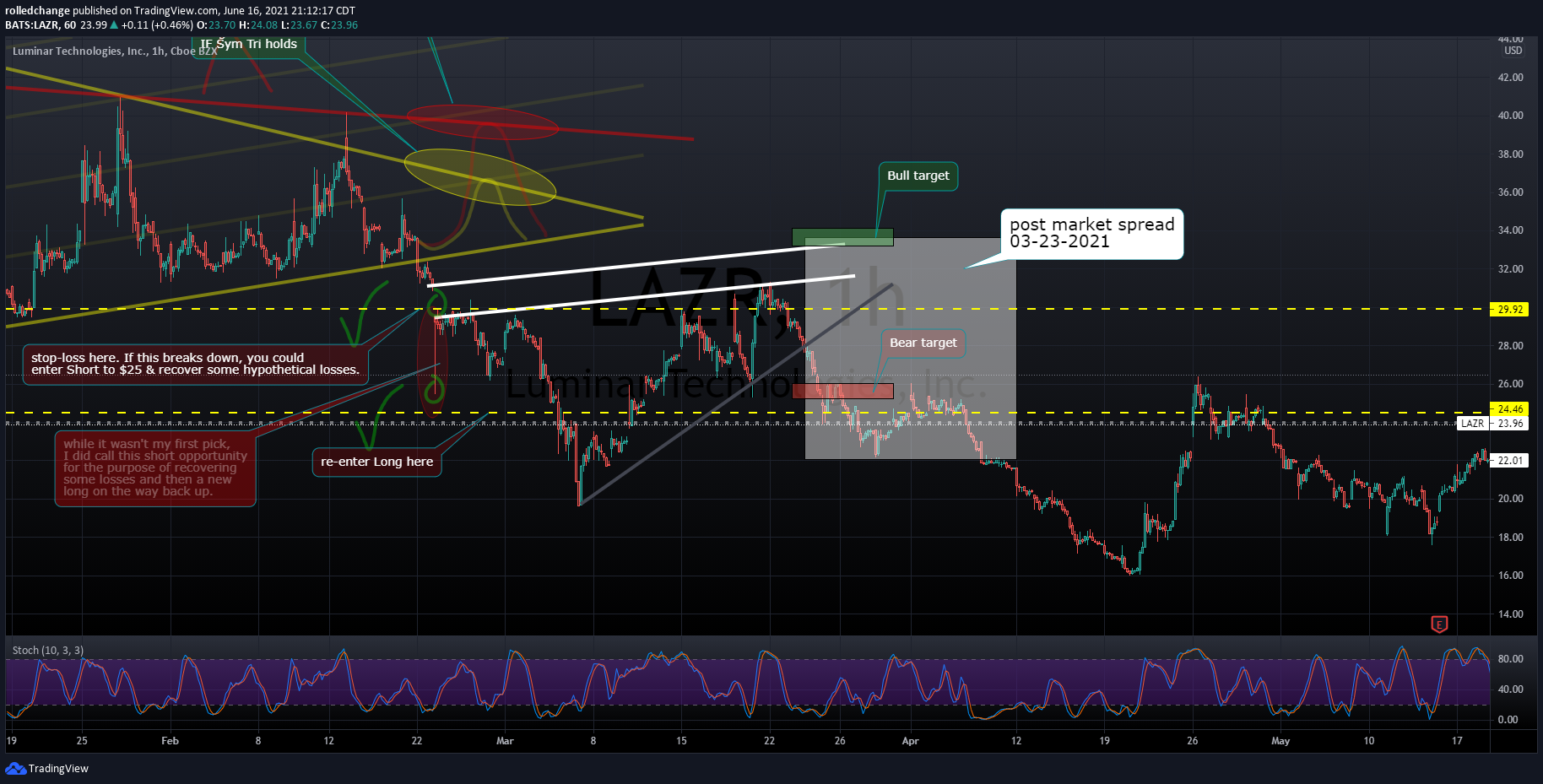This screenshot has width=1543, height=784.
Task: Click the 22.01 last price label
Action: 1509,461
